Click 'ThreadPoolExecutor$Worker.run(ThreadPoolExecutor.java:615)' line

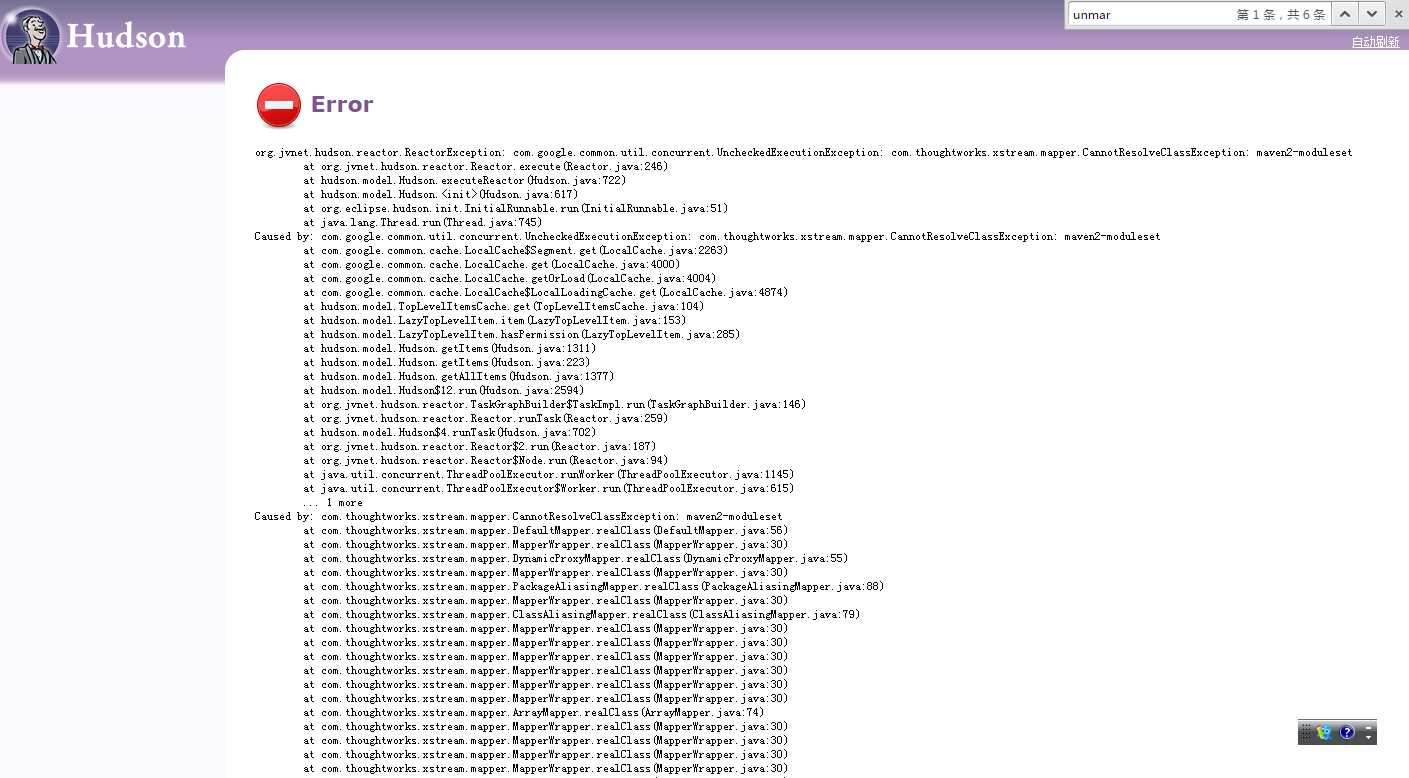(549, 489)
